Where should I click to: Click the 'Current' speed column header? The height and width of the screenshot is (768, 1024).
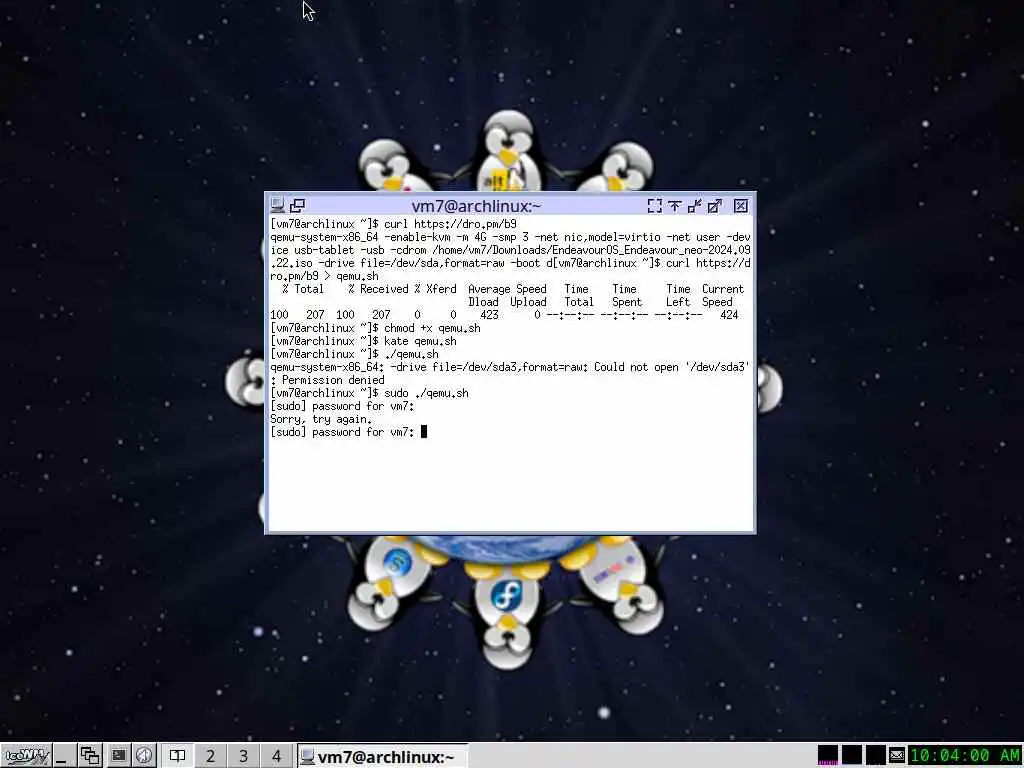723,289
